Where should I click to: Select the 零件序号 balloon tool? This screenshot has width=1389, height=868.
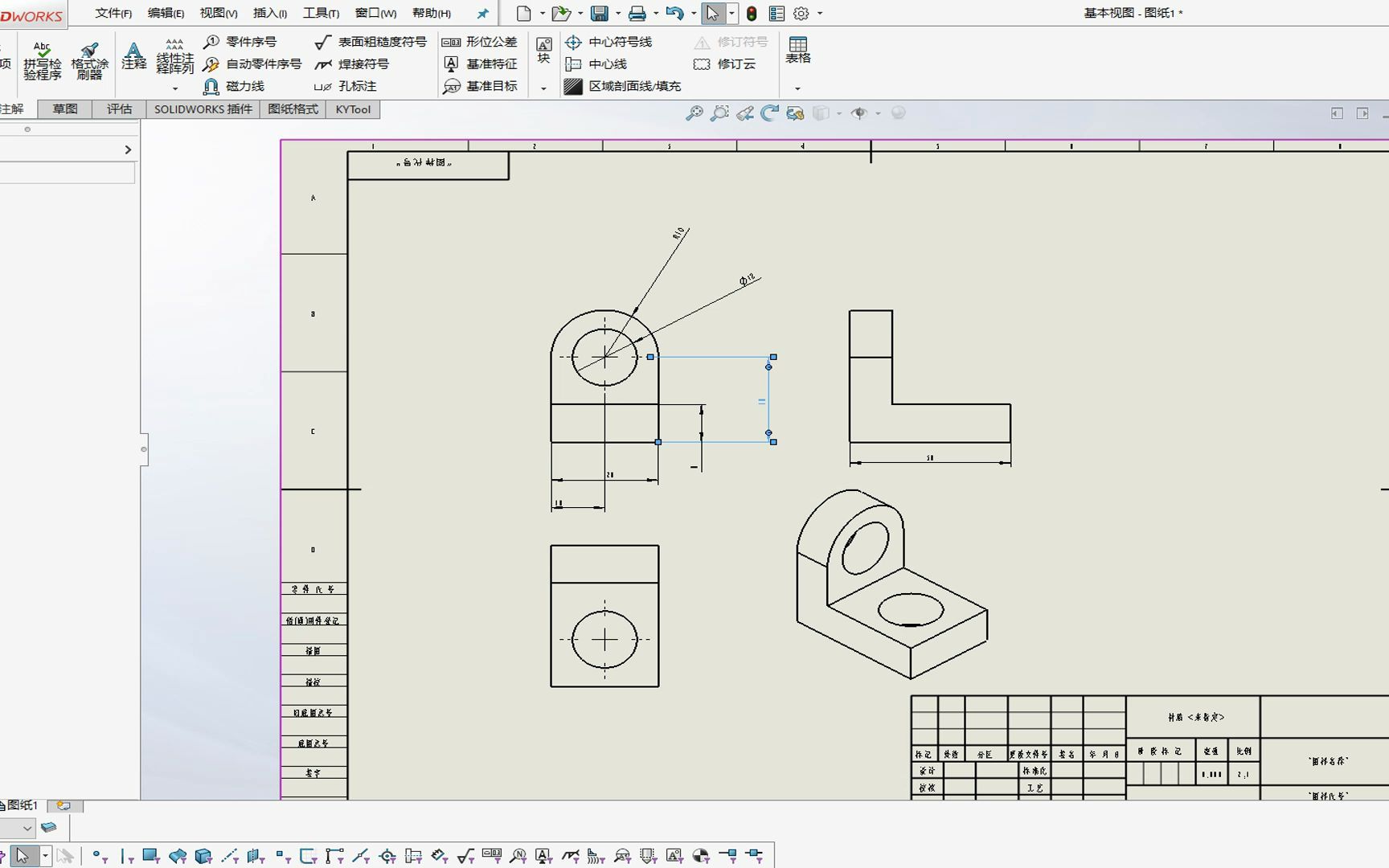pos(249,42)
